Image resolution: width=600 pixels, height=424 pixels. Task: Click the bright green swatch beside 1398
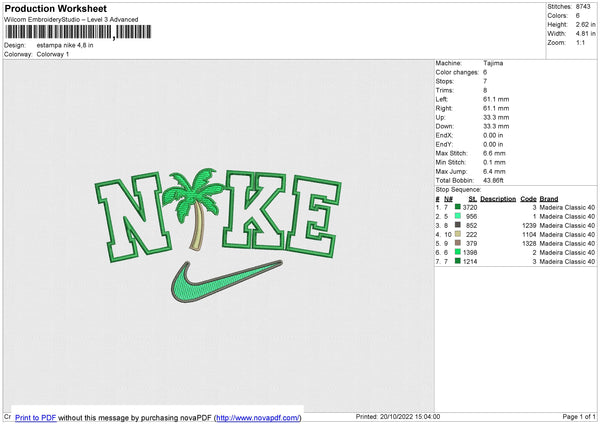point(458,252)
